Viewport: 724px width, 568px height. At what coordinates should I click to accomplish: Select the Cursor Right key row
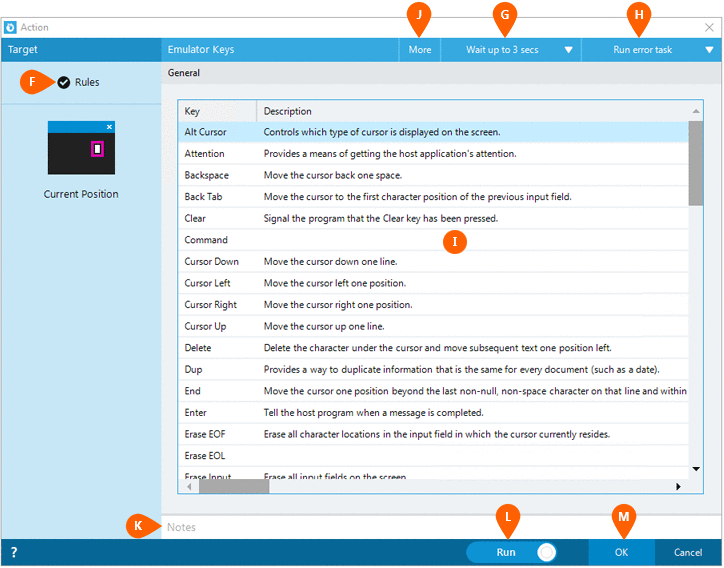click(434, 305)
